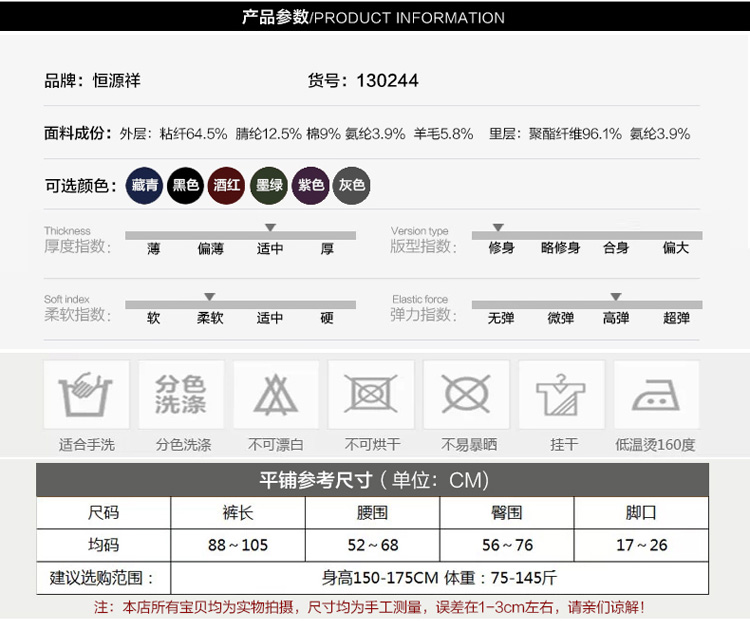Image resolution: width=750 pixels, height=621 pixels.
Task: Select the 灰色 gray color swatch
Action: [x=352, y=185]
